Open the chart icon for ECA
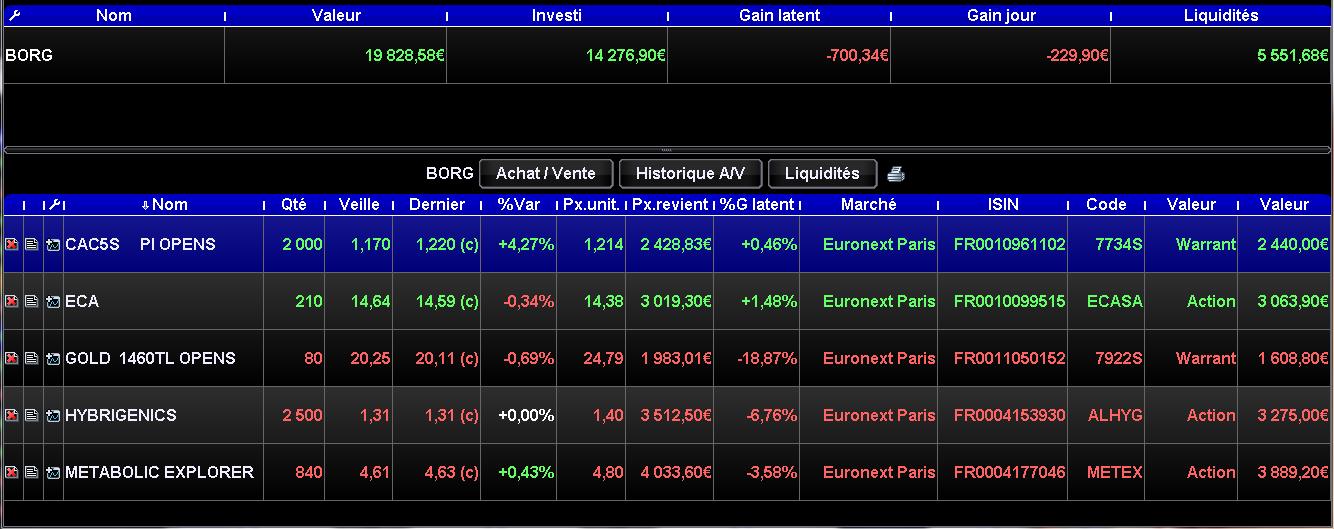Viewport: 1334px width, 529px height. click(53, 302)
